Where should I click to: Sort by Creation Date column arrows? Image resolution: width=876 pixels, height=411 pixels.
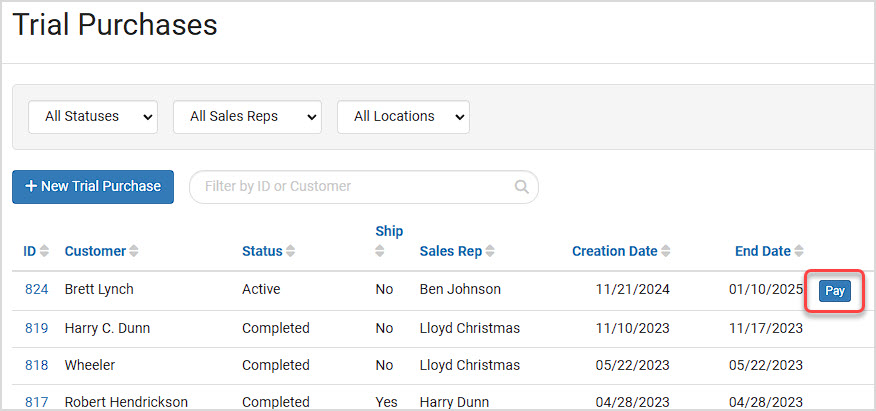click(665, 251)
